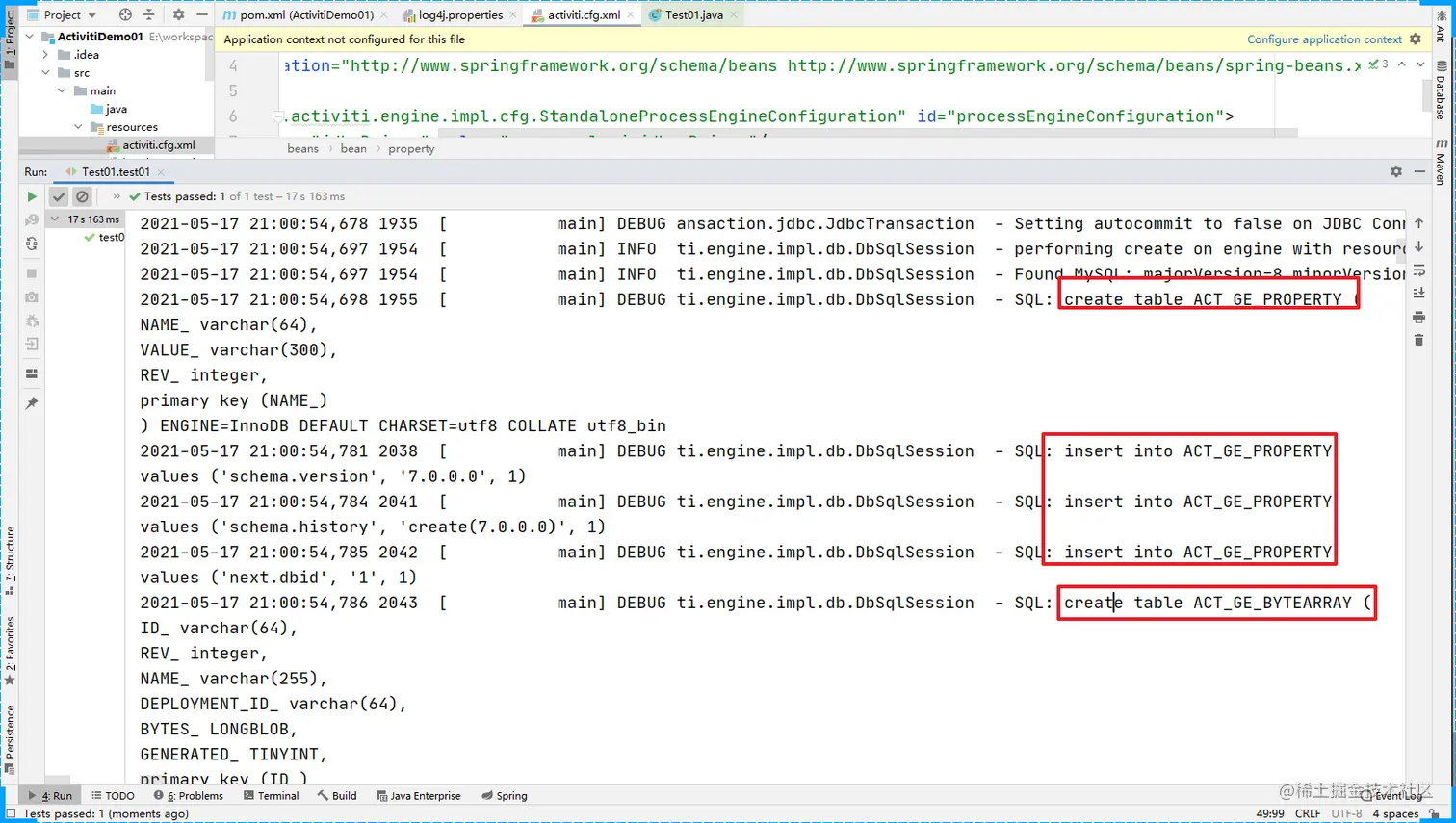Expand hidden test toolbar actions chevron

(x=117, y=196)
